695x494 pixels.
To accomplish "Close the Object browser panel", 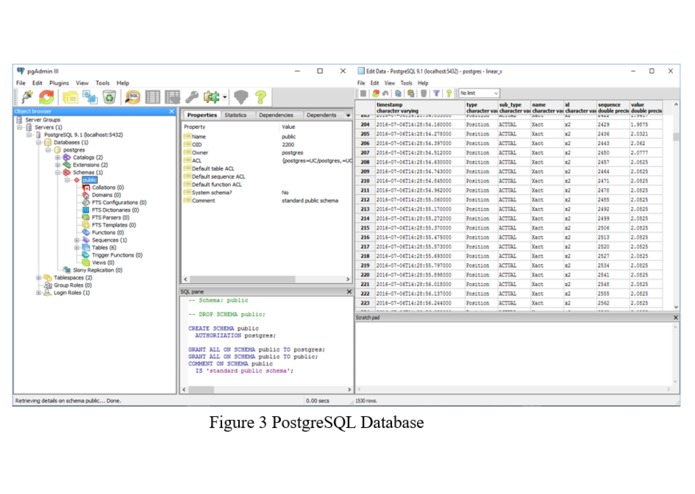I will tap(172, 111).
